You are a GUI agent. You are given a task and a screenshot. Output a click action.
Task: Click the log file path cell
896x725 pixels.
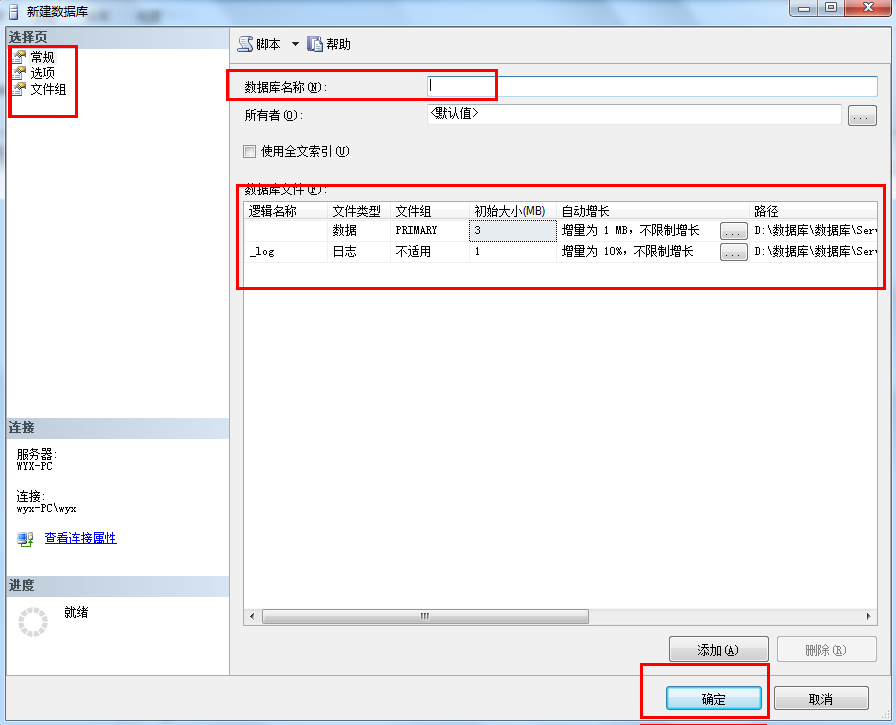coord(813,251)
